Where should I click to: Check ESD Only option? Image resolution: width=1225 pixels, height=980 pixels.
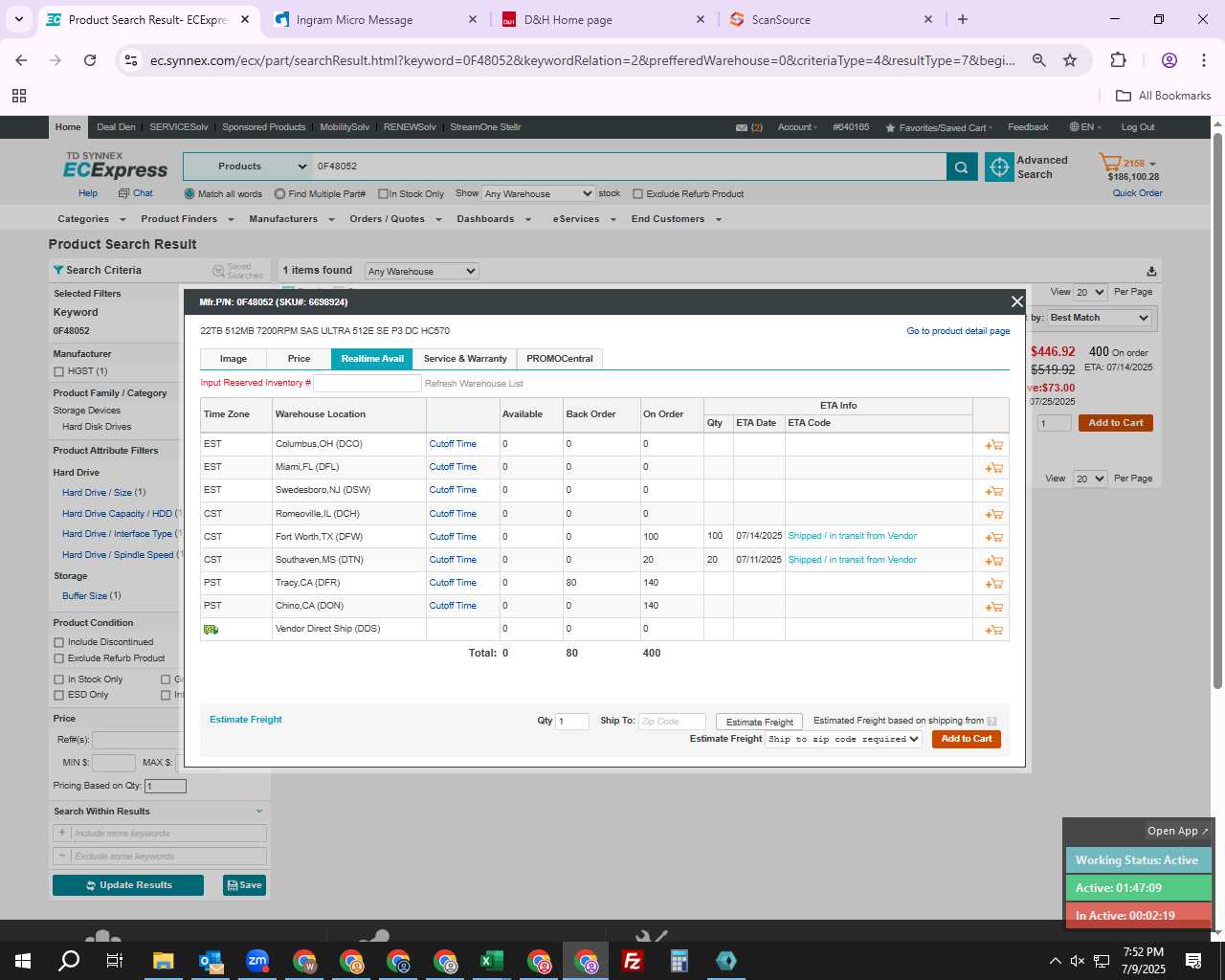point(59,695)
